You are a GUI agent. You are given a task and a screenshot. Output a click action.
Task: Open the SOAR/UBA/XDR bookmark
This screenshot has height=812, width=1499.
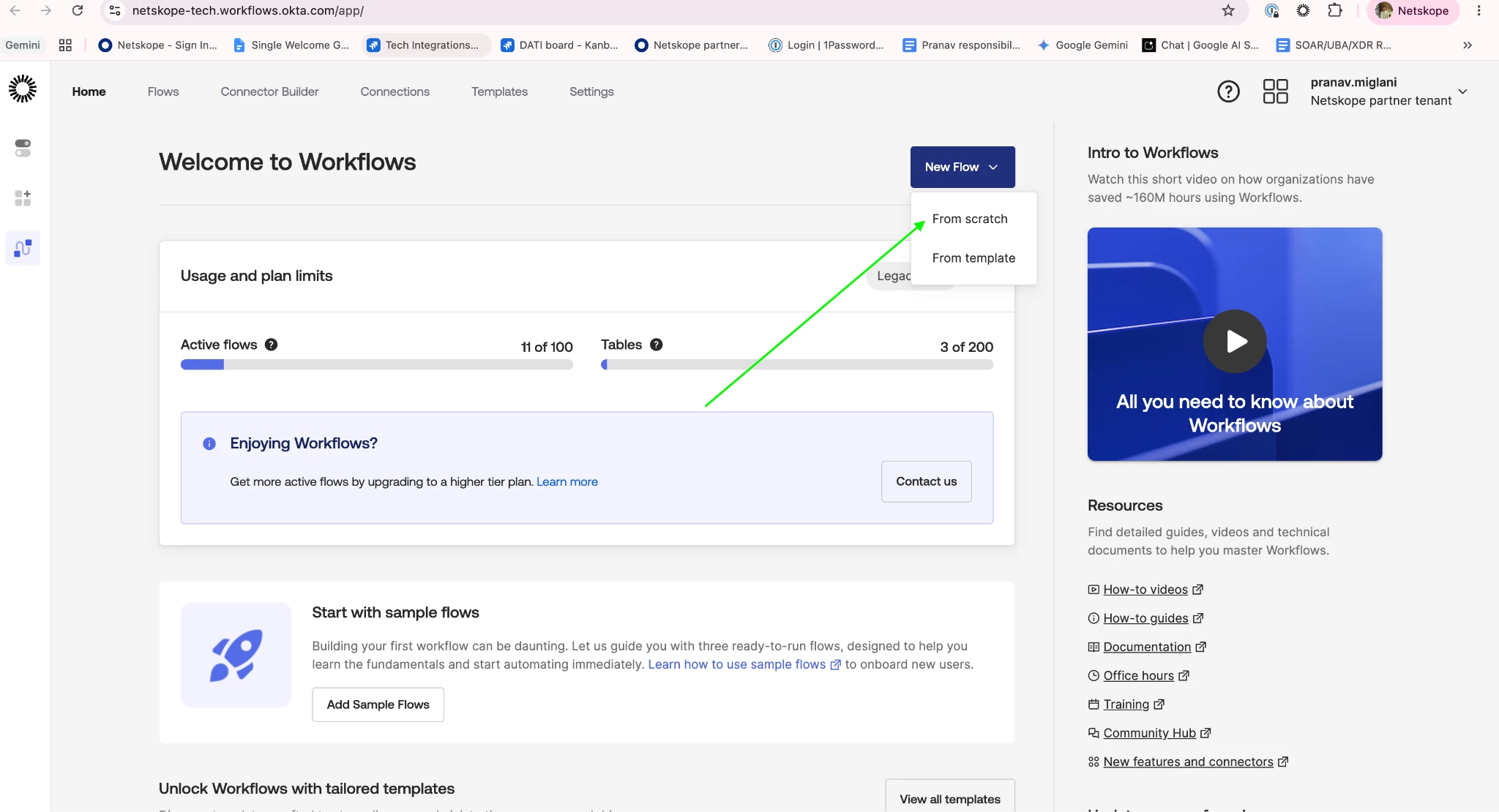[x=1334, y=45]
